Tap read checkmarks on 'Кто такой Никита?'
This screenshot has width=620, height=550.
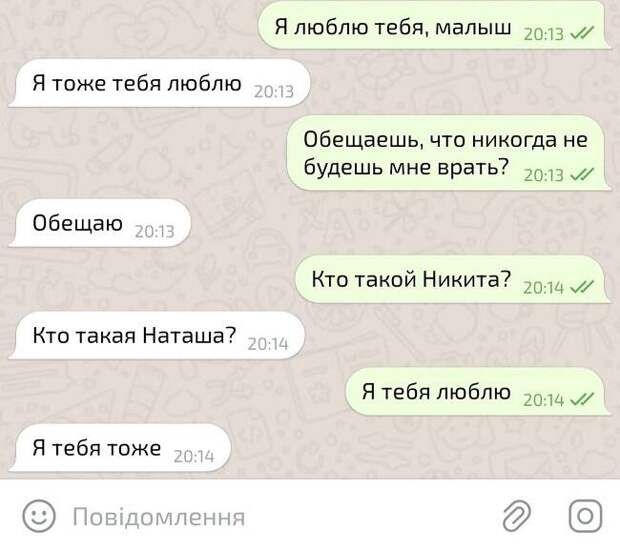(x=582, y=287)
